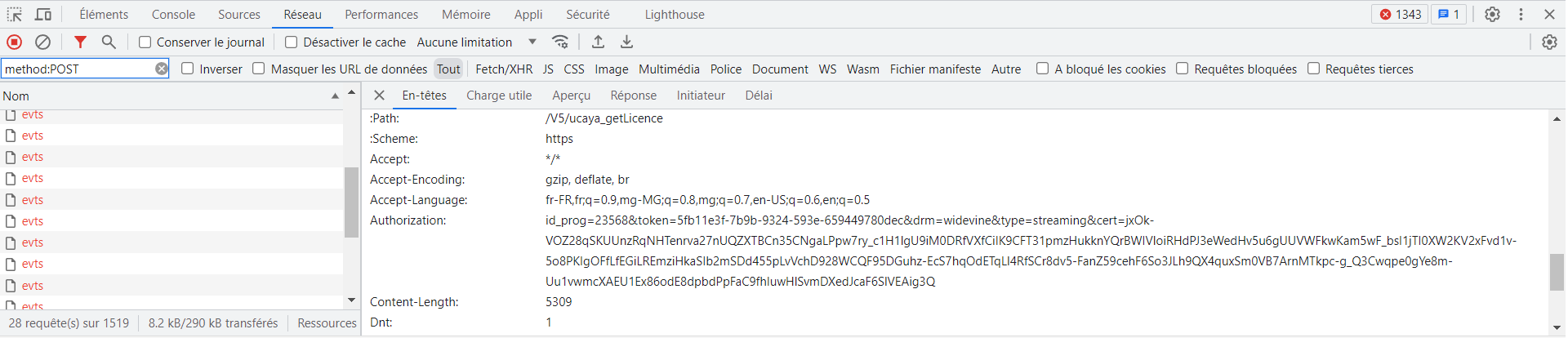Open the DevTools three-dot menu
1568x338 pixels.
point(1521,14)
